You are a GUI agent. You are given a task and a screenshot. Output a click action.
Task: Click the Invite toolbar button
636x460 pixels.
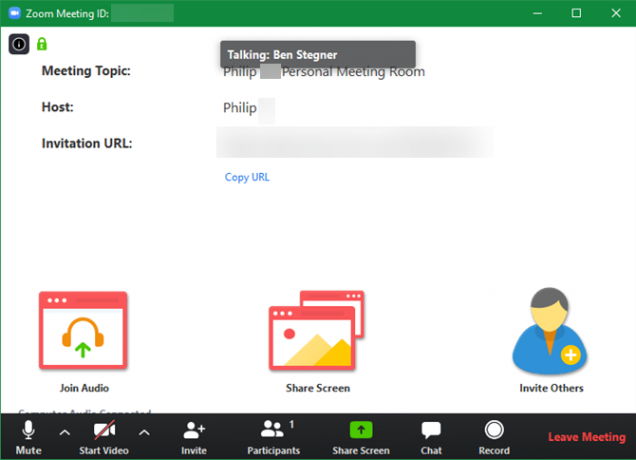194,437
